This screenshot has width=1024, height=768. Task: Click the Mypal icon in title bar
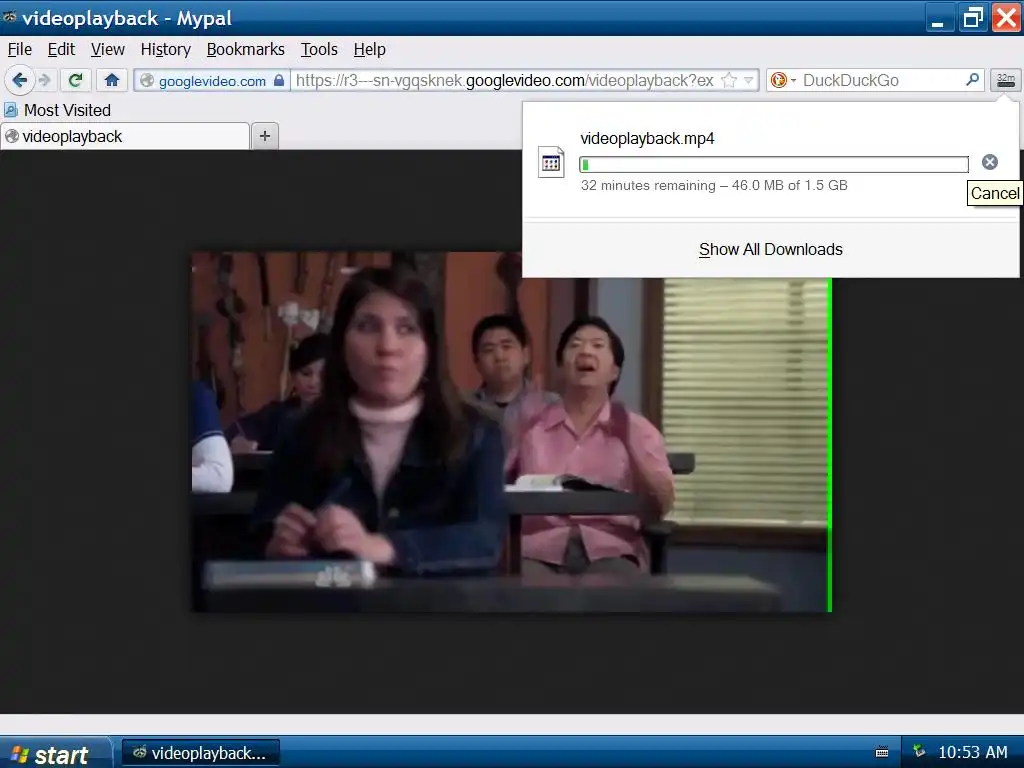click(x=9, y=17)
